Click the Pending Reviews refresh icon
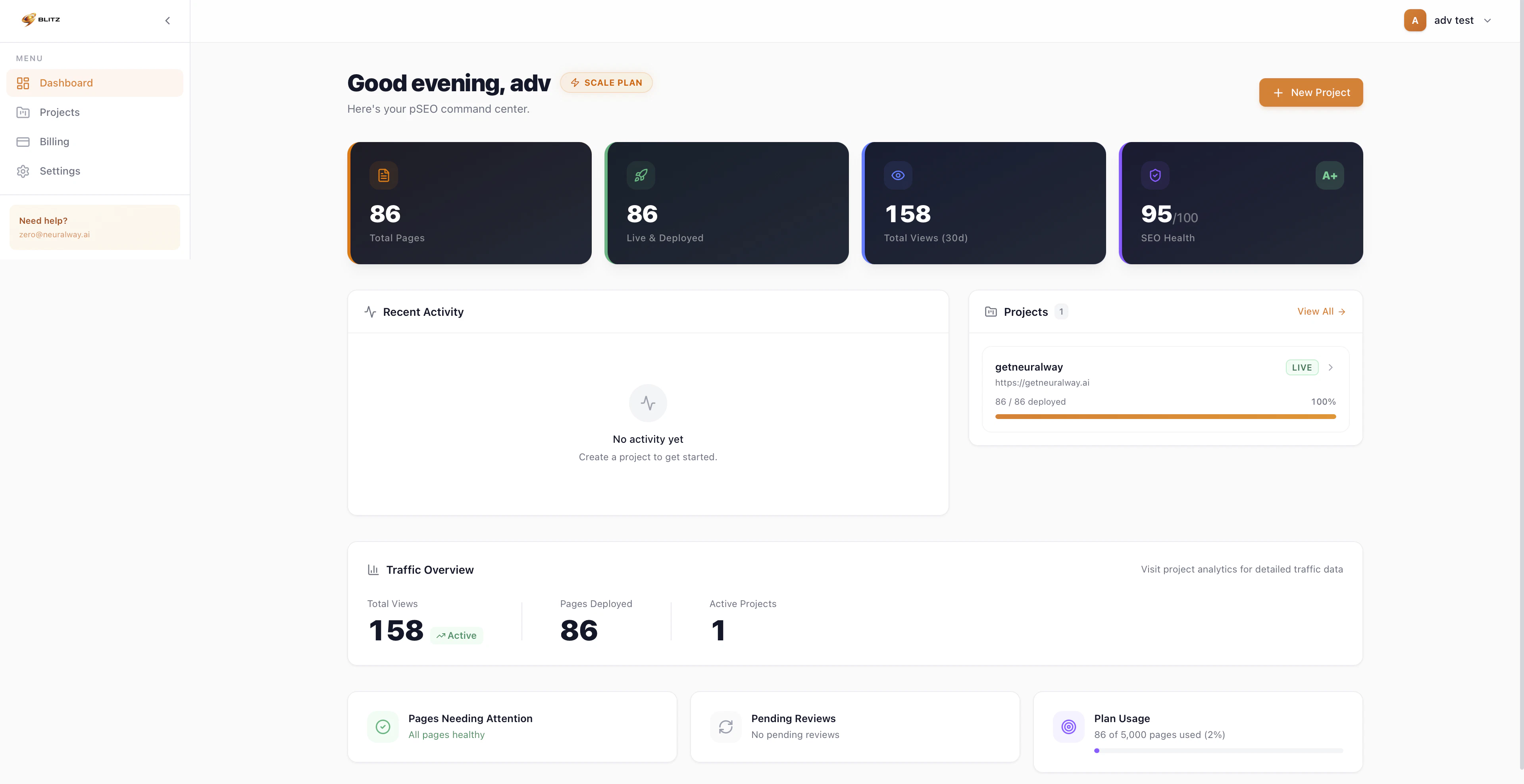The height and width of the screenshot is (784, 1524). [x=725, y=726]
